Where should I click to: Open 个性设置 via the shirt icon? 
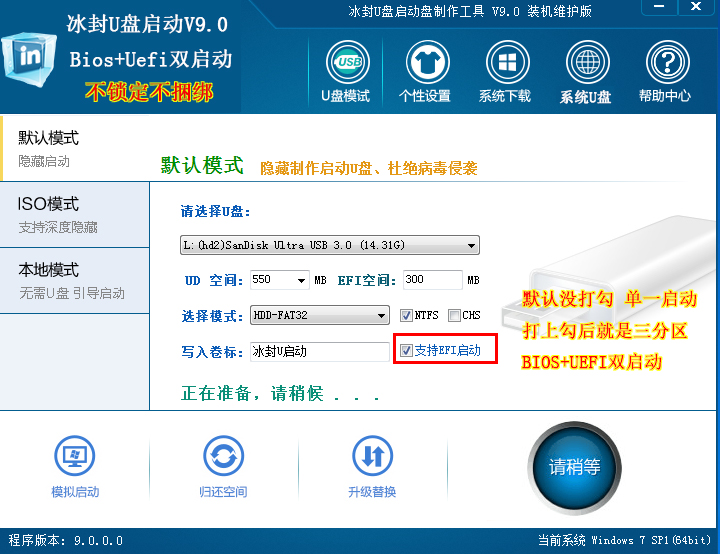coord(428,62)
